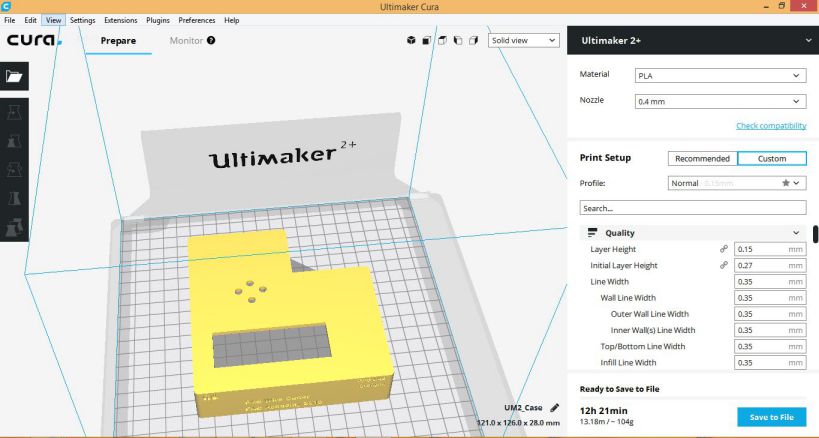Open the Help menu
Screen dimensions: 819x438
[231, 20]
